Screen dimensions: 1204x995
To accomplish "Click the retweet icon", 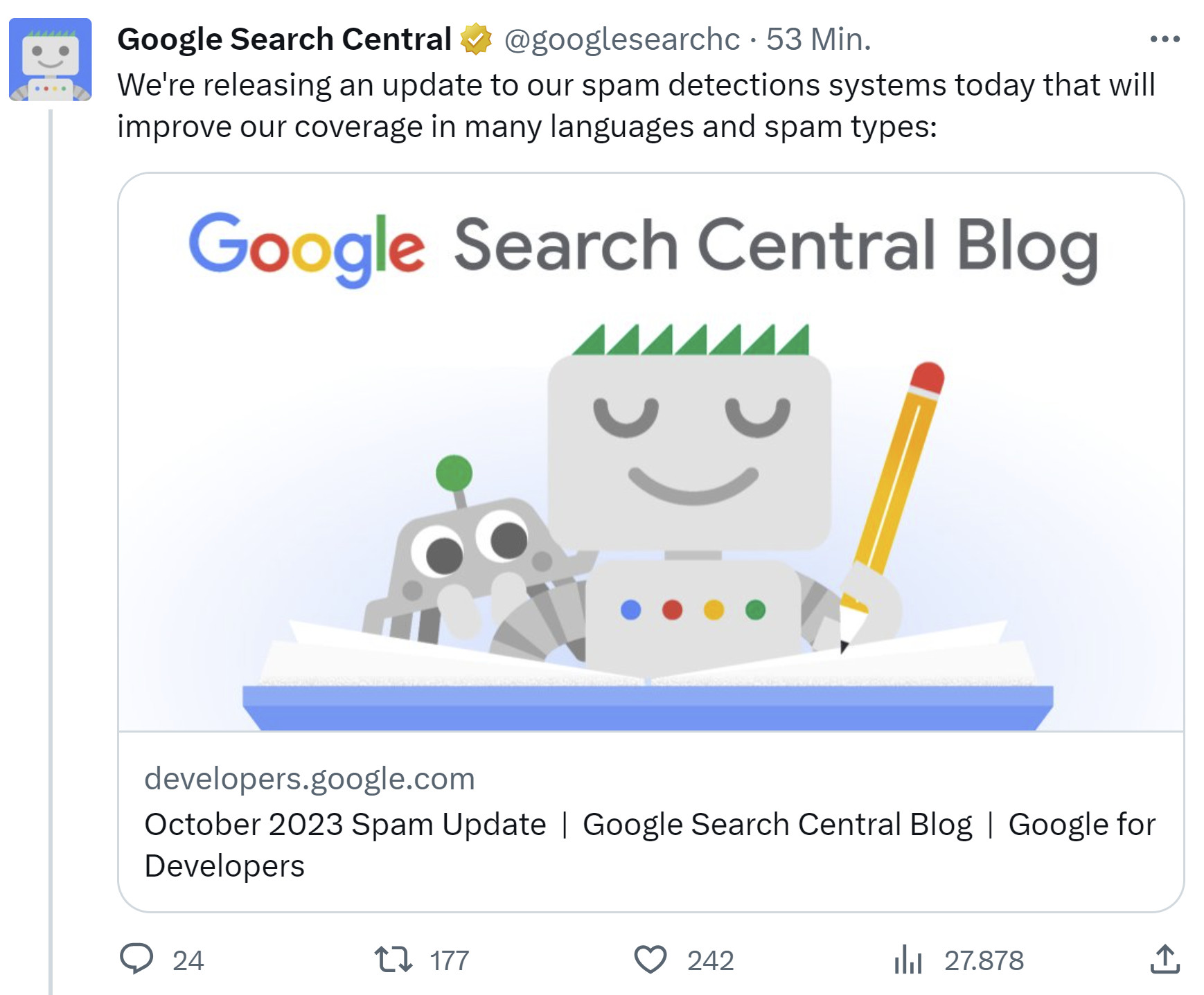I will tap(392, 960).
